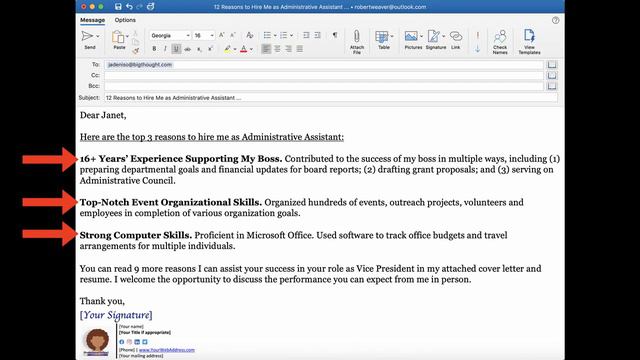Select the Format Painter brush
Image resolution: width=640 pixels, height=360 pixels.
[x=136, y=51]
